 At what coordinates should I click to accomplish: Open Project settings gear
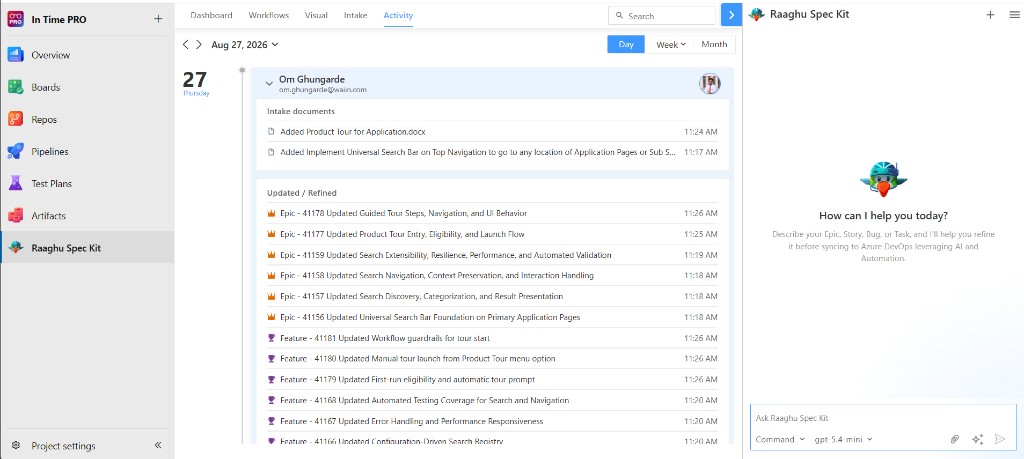[x=16, y=446]
